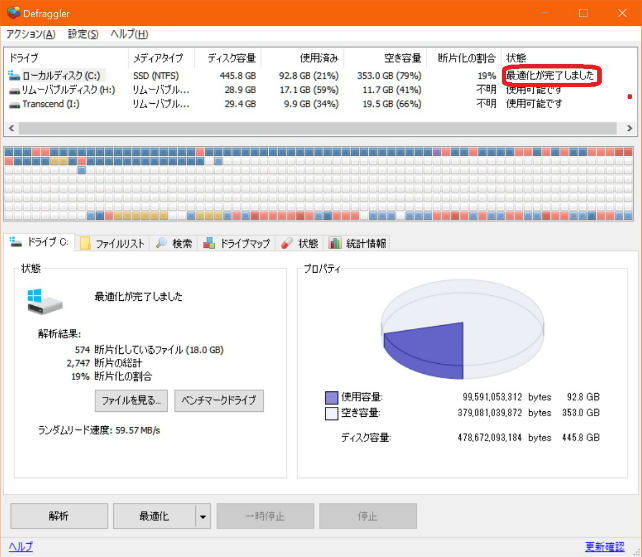Select the removable disk H: drive icon
This screenshot has width=642, height=557.
click(14, 90)
